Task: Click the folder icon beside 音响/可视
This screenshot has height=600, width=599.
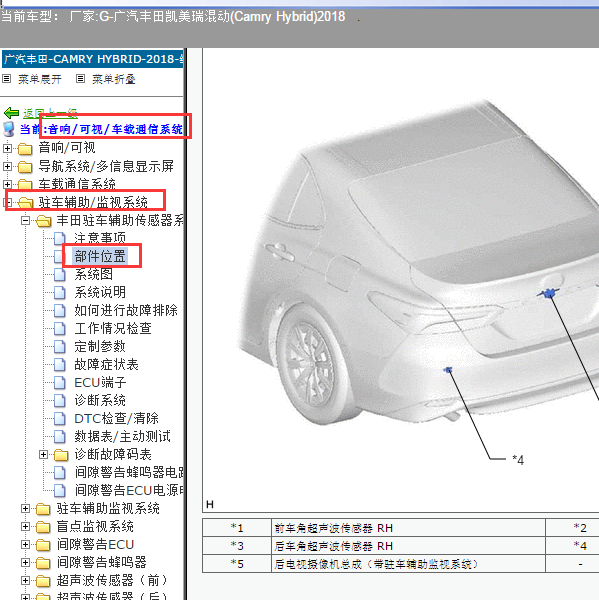Action: (25, 148)
